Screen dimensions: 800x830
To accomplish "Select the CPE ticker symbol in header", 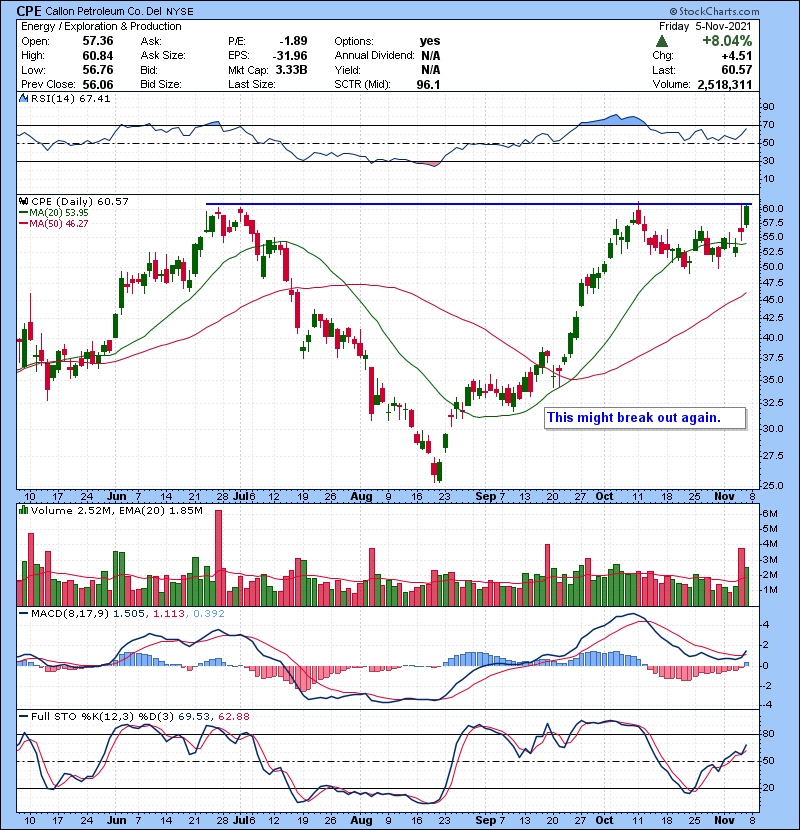I will 29,11.
